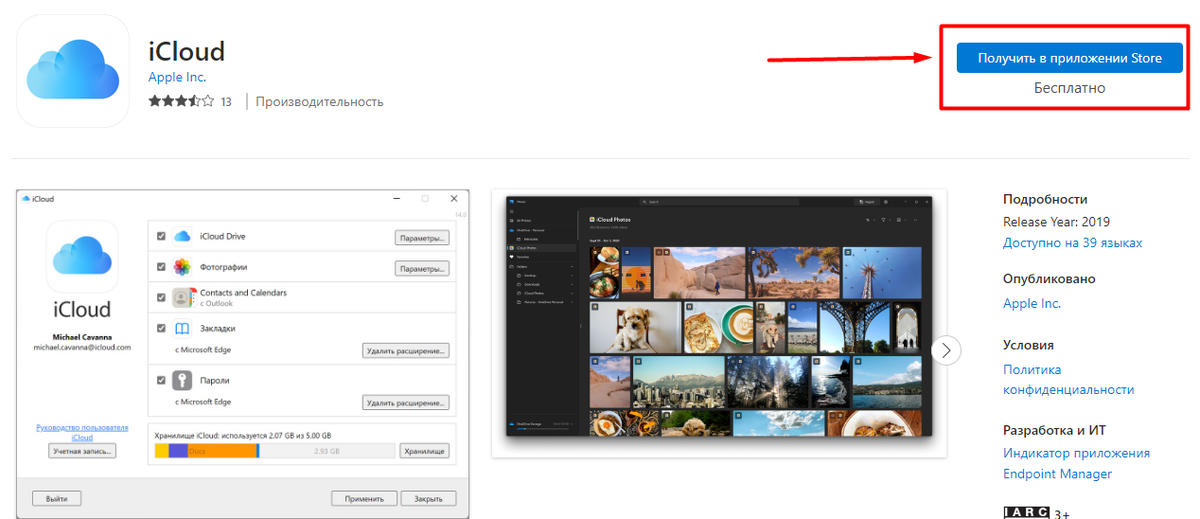This screenshot has width=1200, height=519.
Task: Show the next screenshot with the arrow button
Action: click(x=946, y=350)
